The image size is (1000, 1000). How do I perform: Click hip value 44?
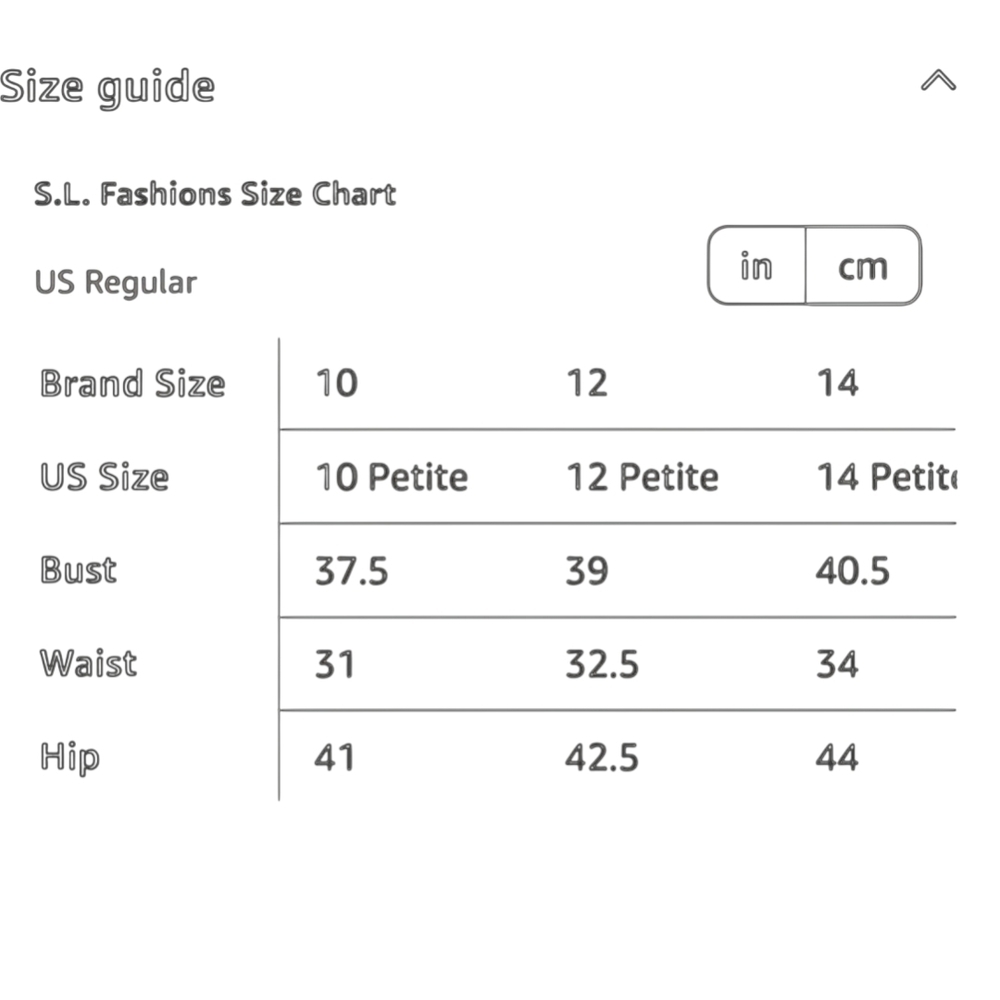pos(837,758)
